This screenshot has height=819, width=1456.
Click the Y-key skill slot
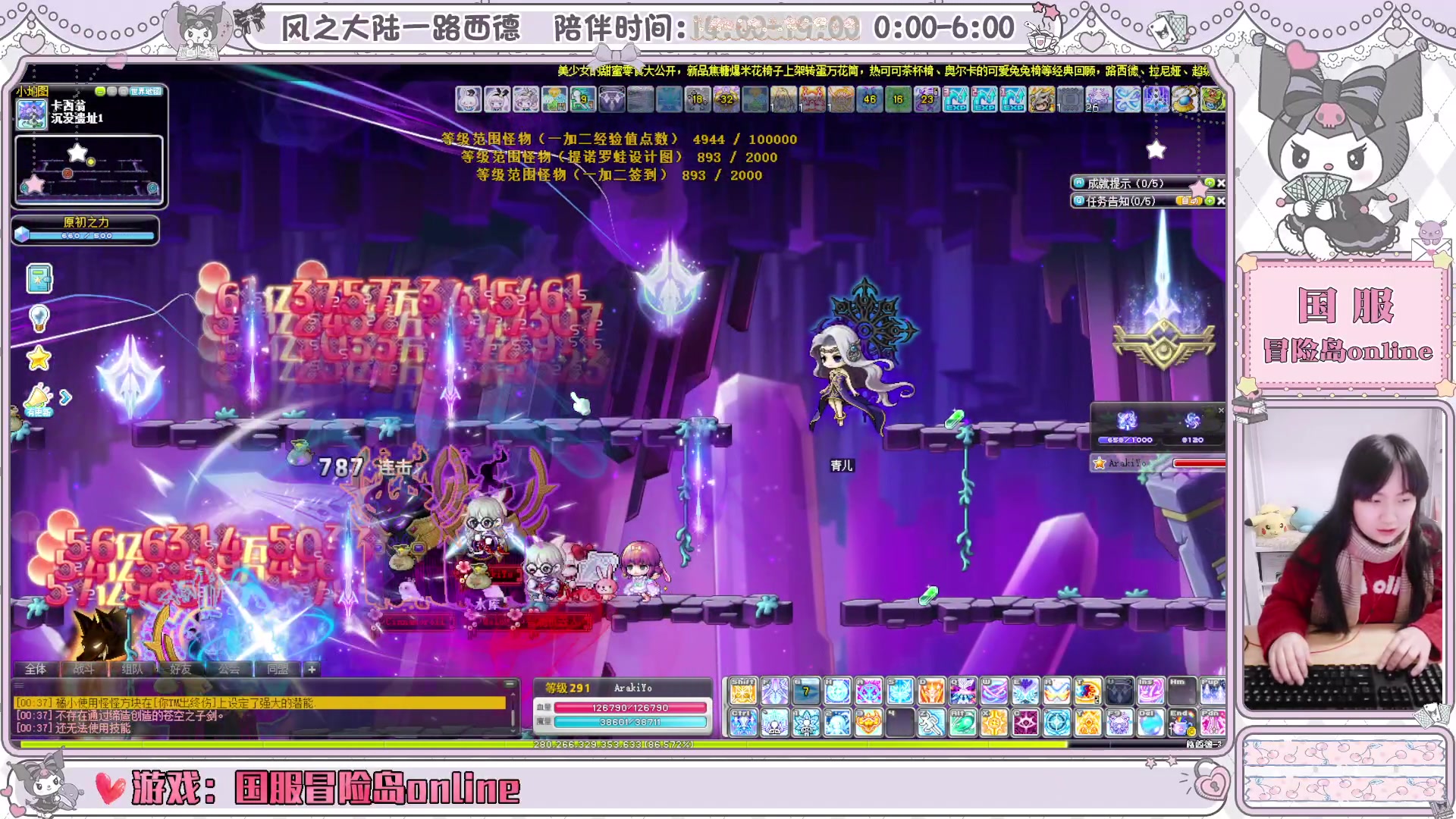(1087, 723)
